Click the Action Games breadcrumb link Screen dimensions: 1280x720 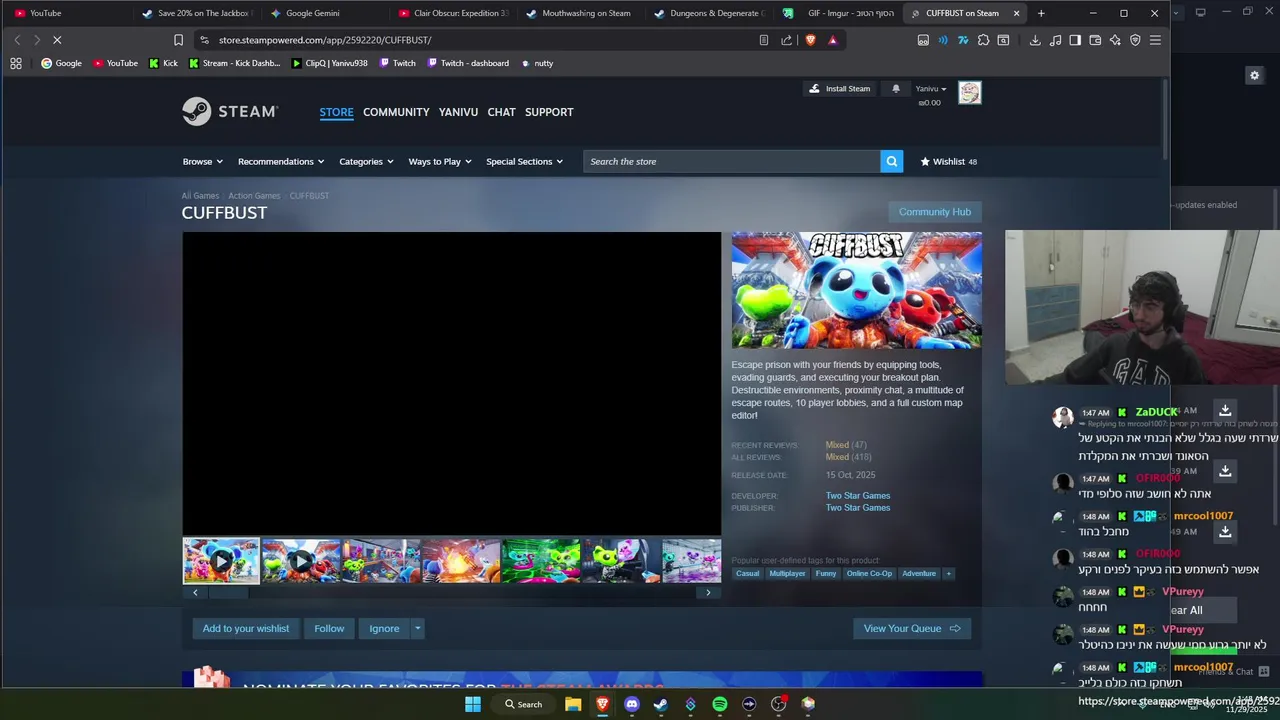tap(254, 196)
